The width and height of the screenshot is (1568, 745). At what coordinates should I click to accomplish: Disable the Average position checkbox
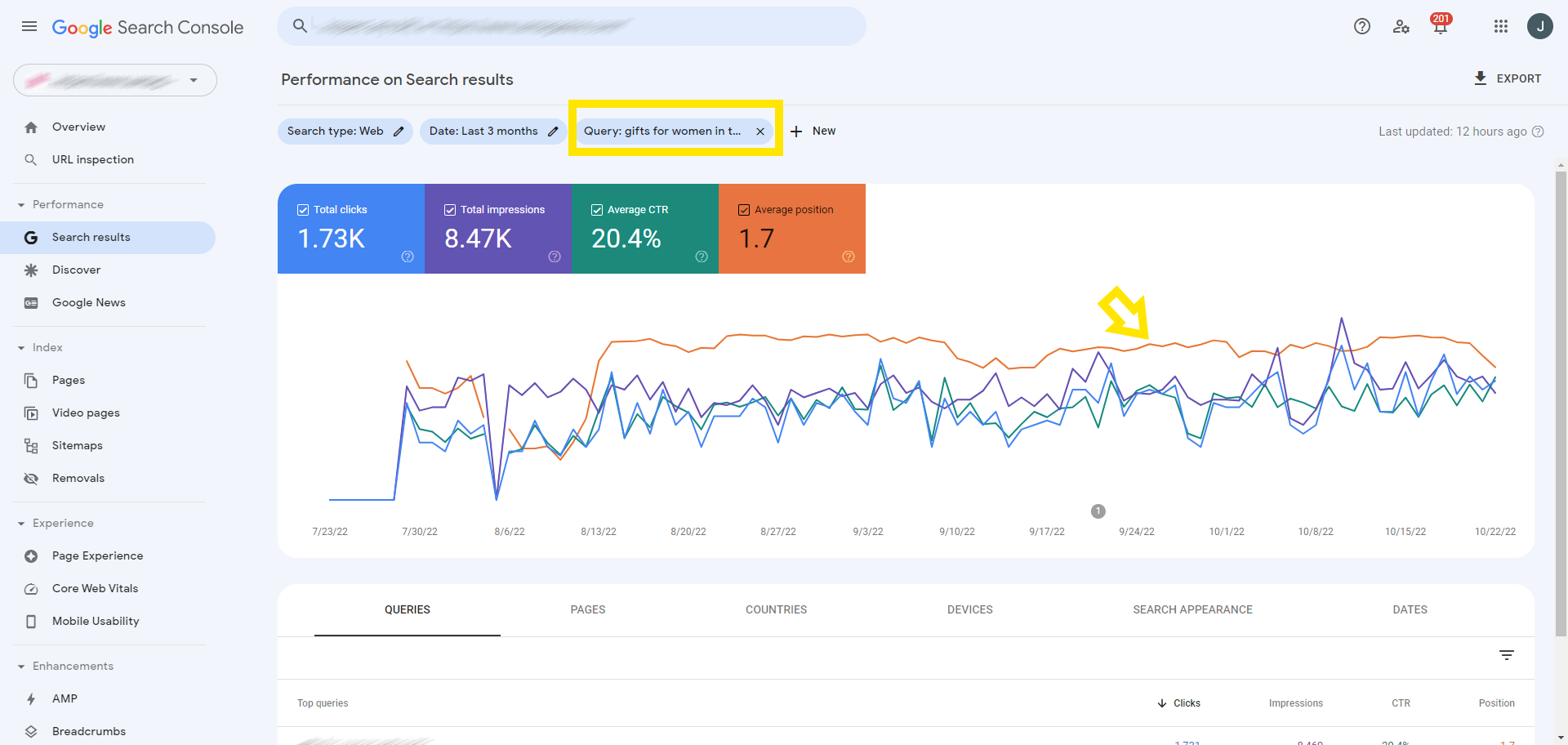click(744, 210)
